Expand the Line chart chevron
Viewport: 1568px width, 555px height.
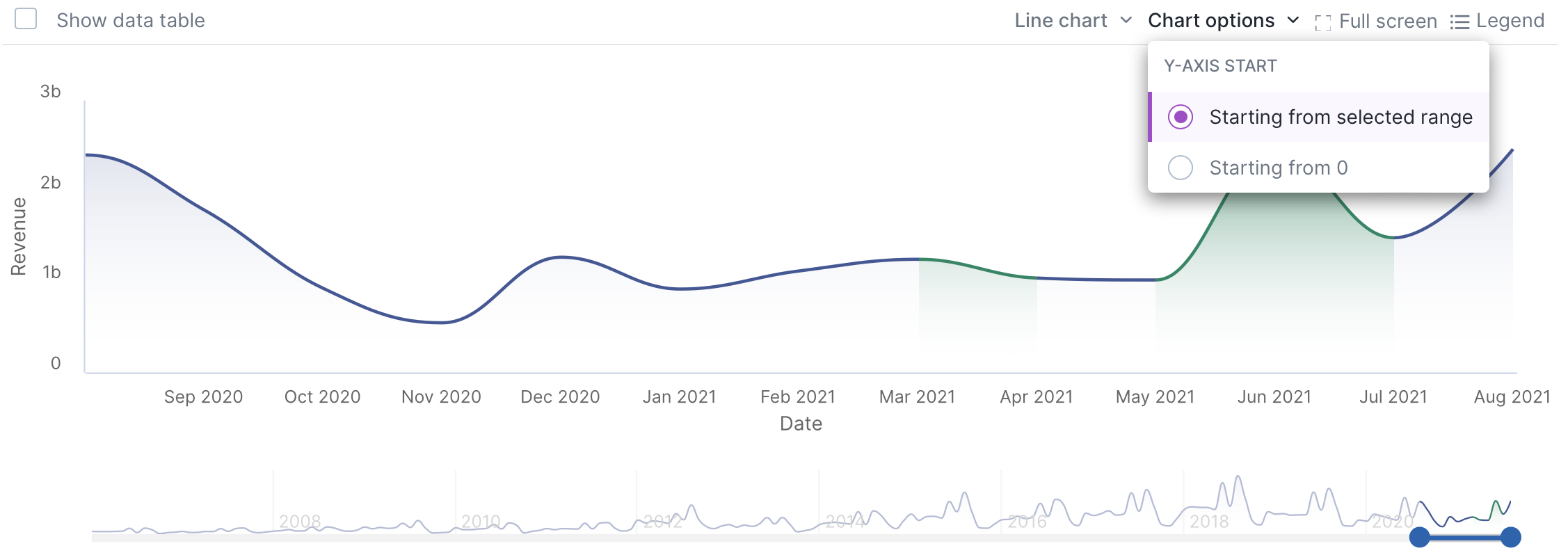tap(1127, 20)
